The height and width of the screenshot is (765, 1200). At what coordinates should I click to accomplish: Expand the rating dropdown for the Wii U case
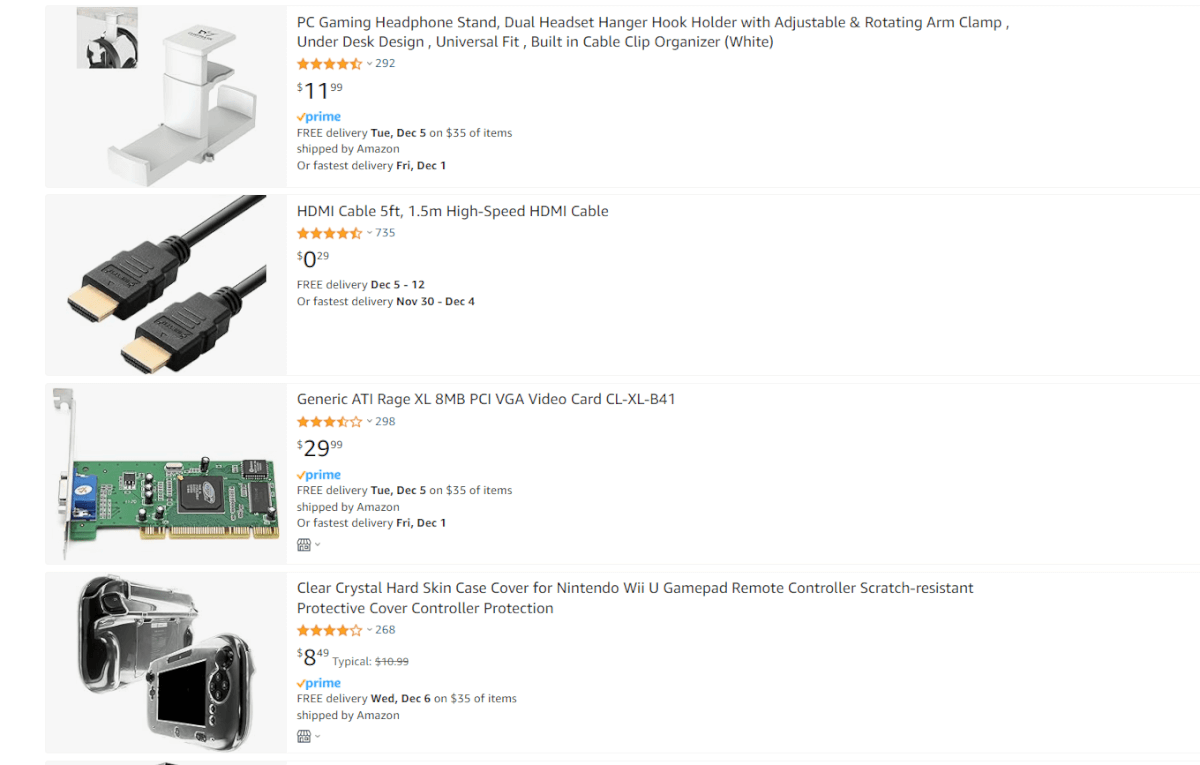click(x=369, y=630)
